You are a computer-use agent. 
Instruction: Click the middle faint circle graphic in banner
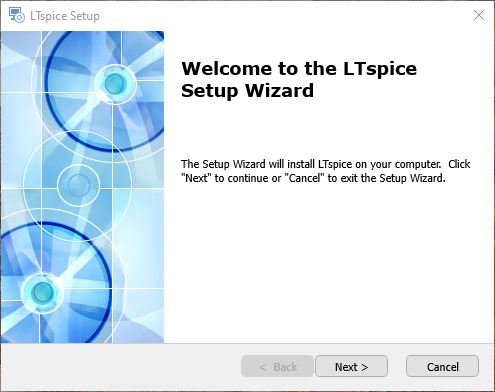tap(78, 184)
